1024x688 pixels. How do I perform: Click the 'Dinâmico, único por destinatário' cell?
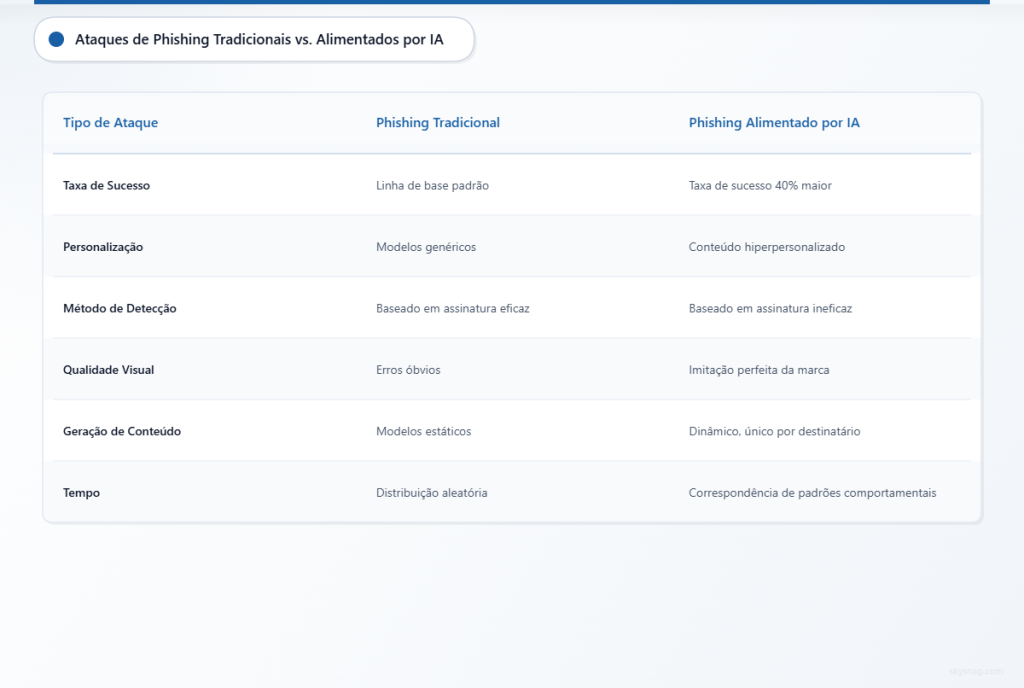[775, 431]
